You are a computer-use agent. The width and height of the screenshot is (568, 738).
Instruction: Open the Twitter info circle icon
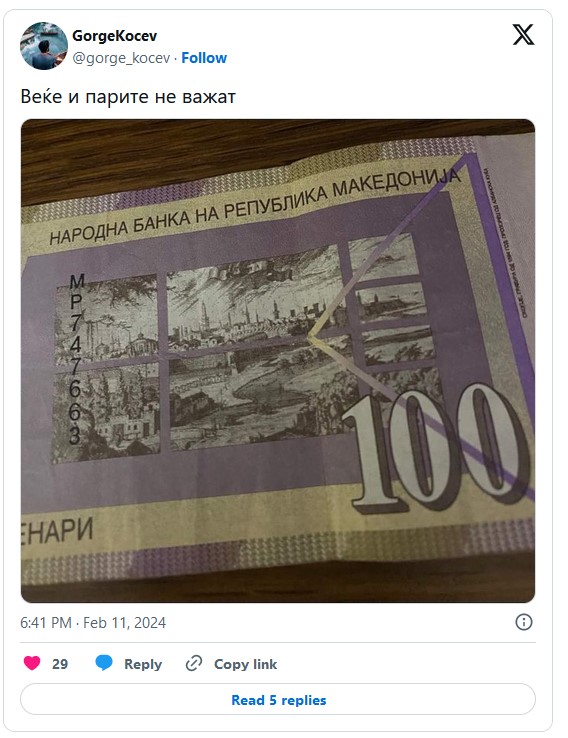pos(524,622)
